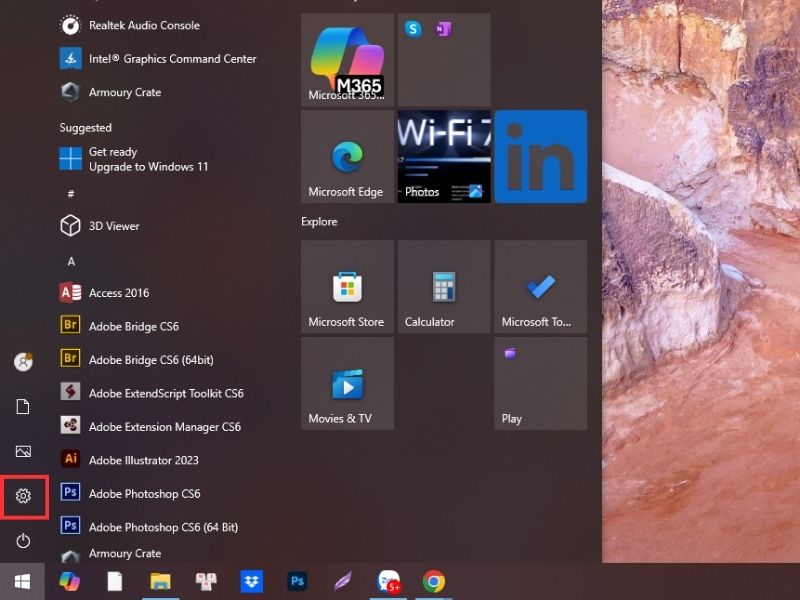The image size is (800, 600).
Task: Expand the Skype and OneNote tile folder
Action: [443, 60]
